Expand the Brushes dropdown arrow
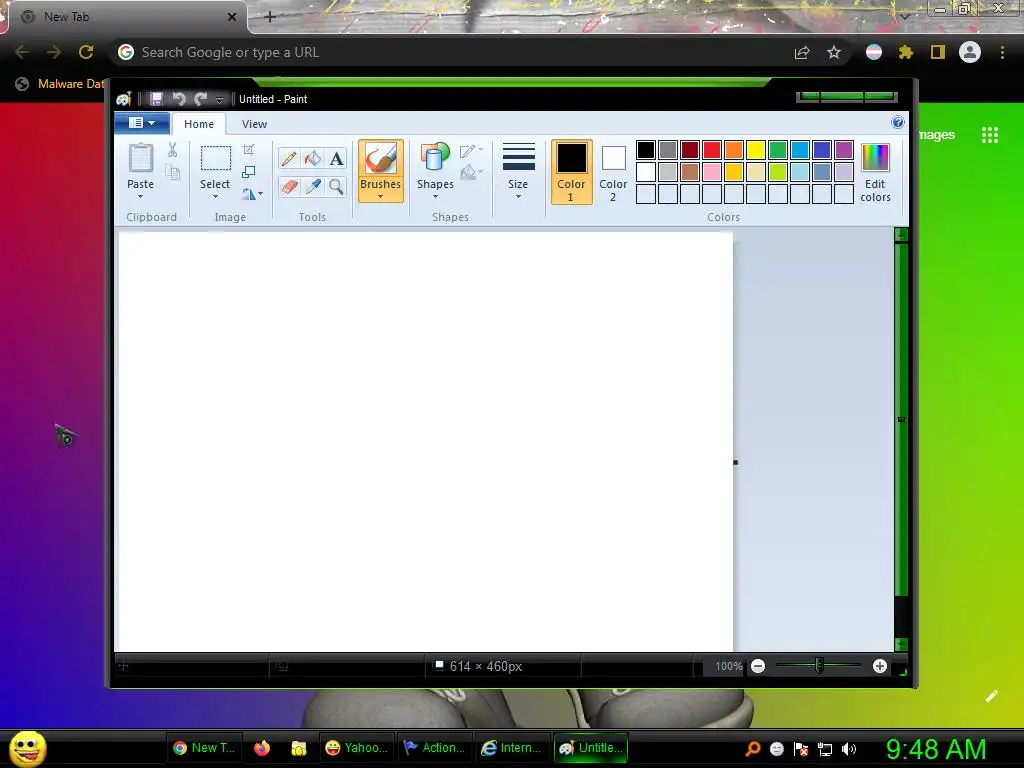1024x768 pixels. pos(380,197)
